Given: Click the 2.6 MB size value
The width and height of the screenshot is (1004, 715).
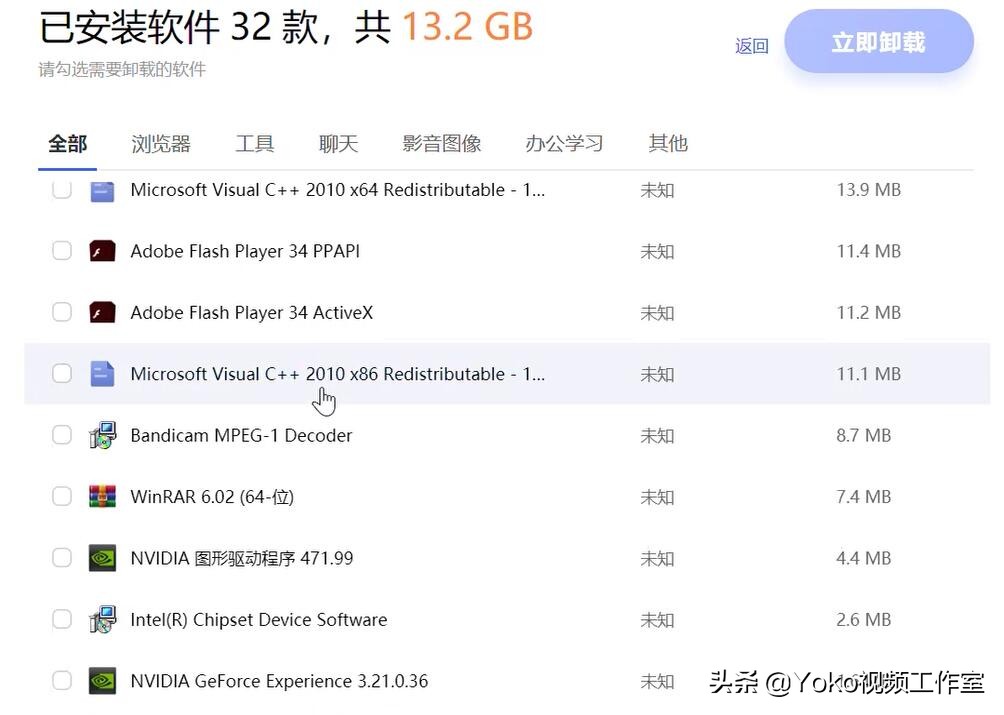Looking at the screenshot, I should point(863,620).
